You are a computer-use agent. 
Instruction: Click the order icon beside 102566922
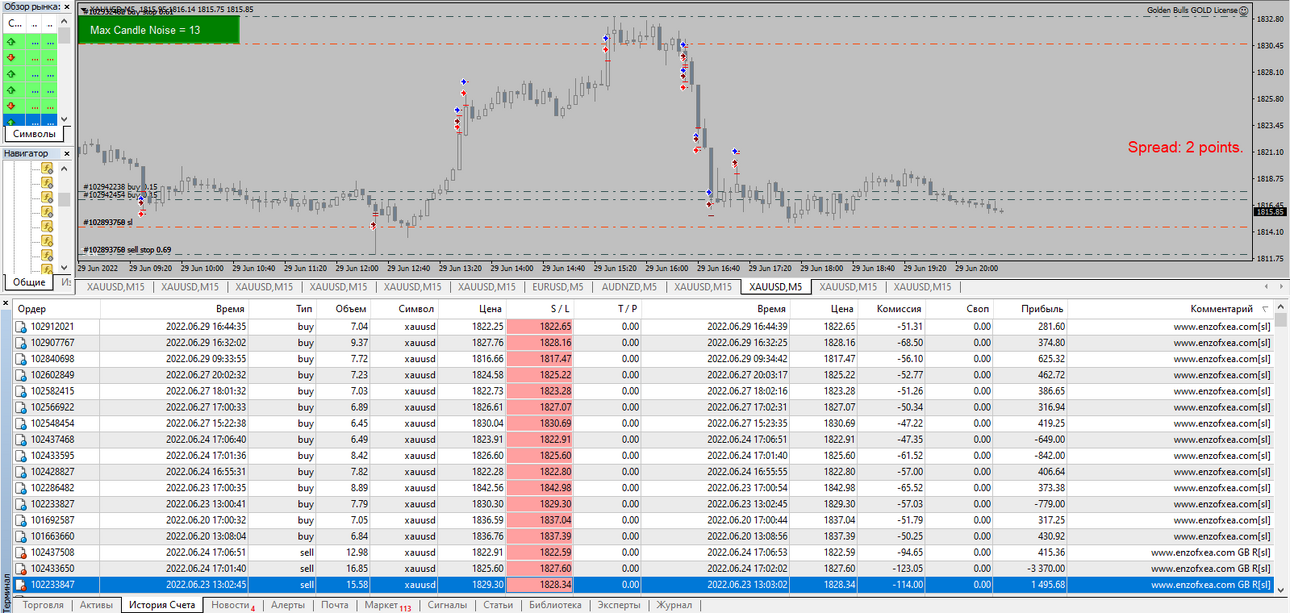click(x=21, y=407)
